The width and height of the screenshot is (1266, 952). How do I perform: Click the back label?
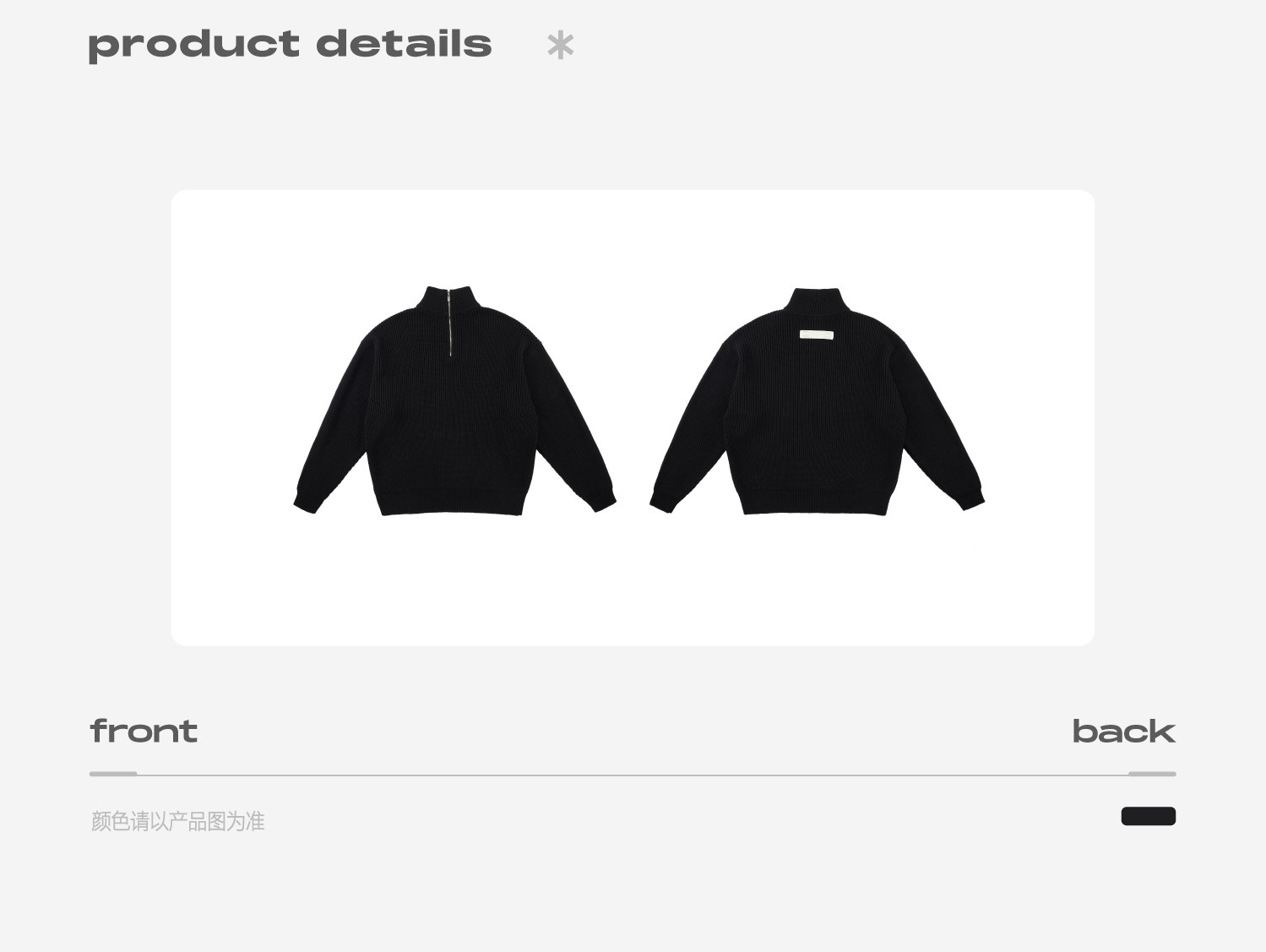pos(1123,731)
